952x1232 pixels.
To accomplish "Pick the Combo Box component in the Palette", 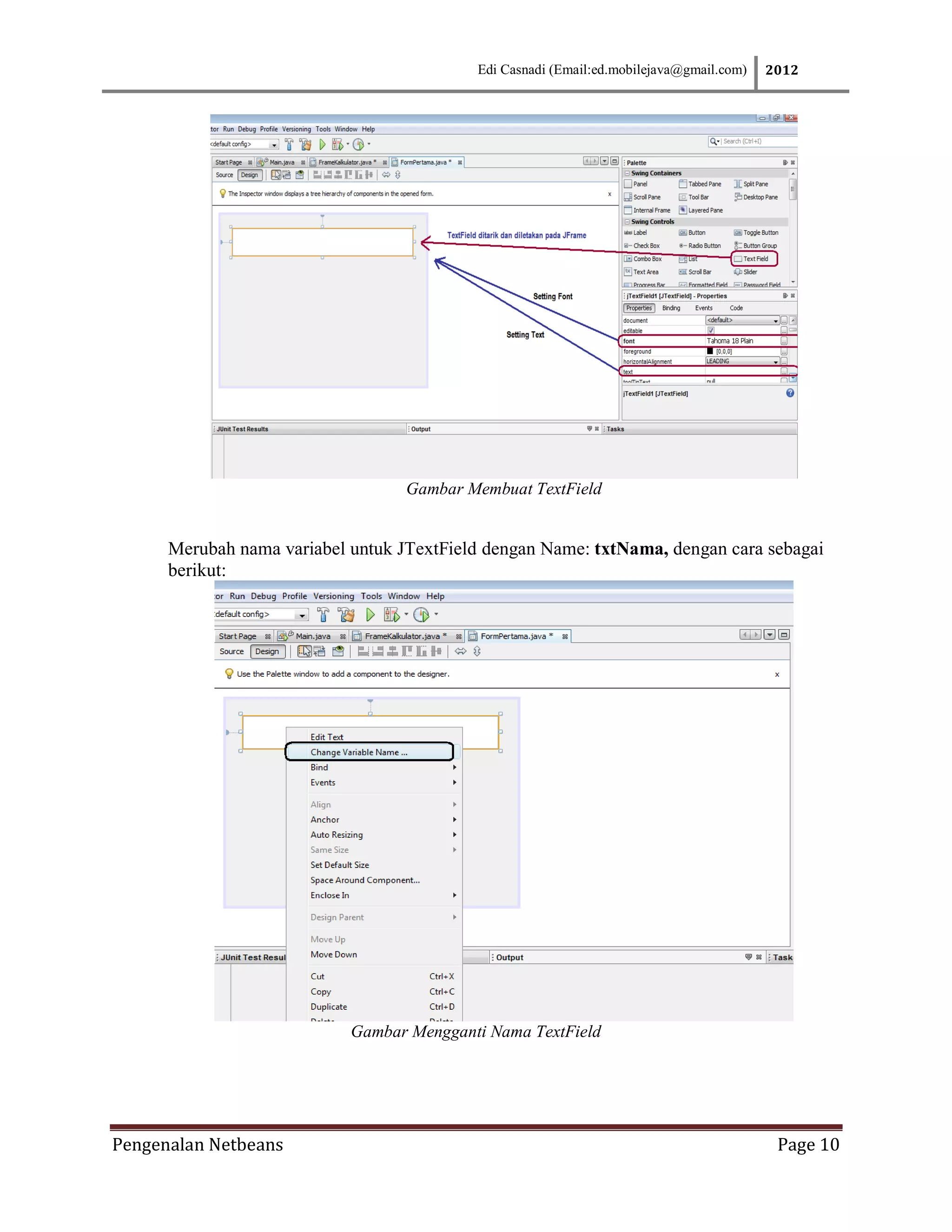I will 643,259.
